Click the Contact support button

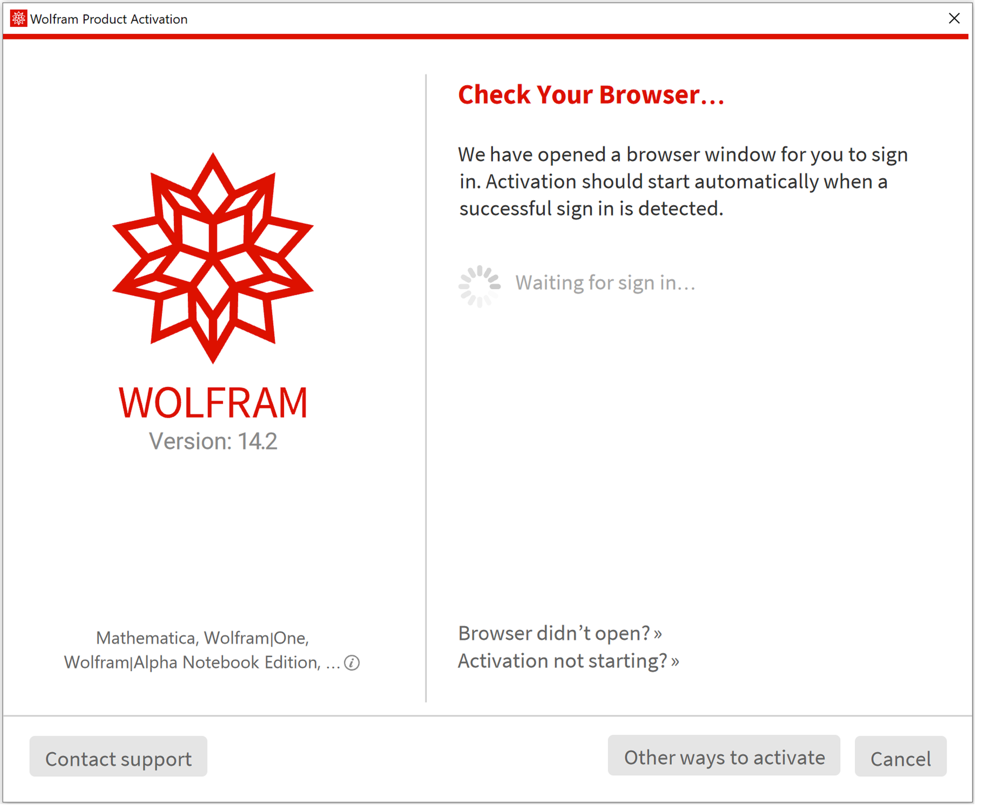pyautogui.click(x=117, y=757)
